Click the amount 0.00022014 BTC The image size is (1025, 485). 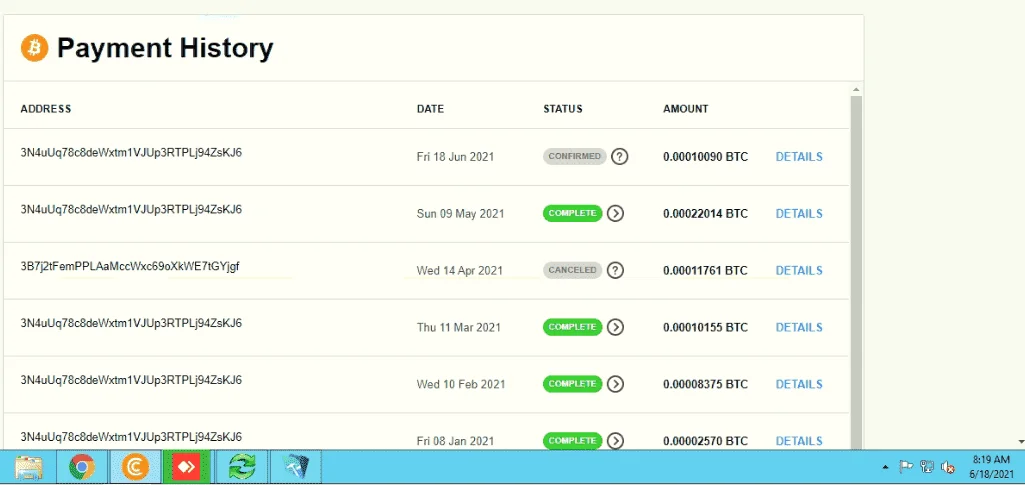[705, 214]
